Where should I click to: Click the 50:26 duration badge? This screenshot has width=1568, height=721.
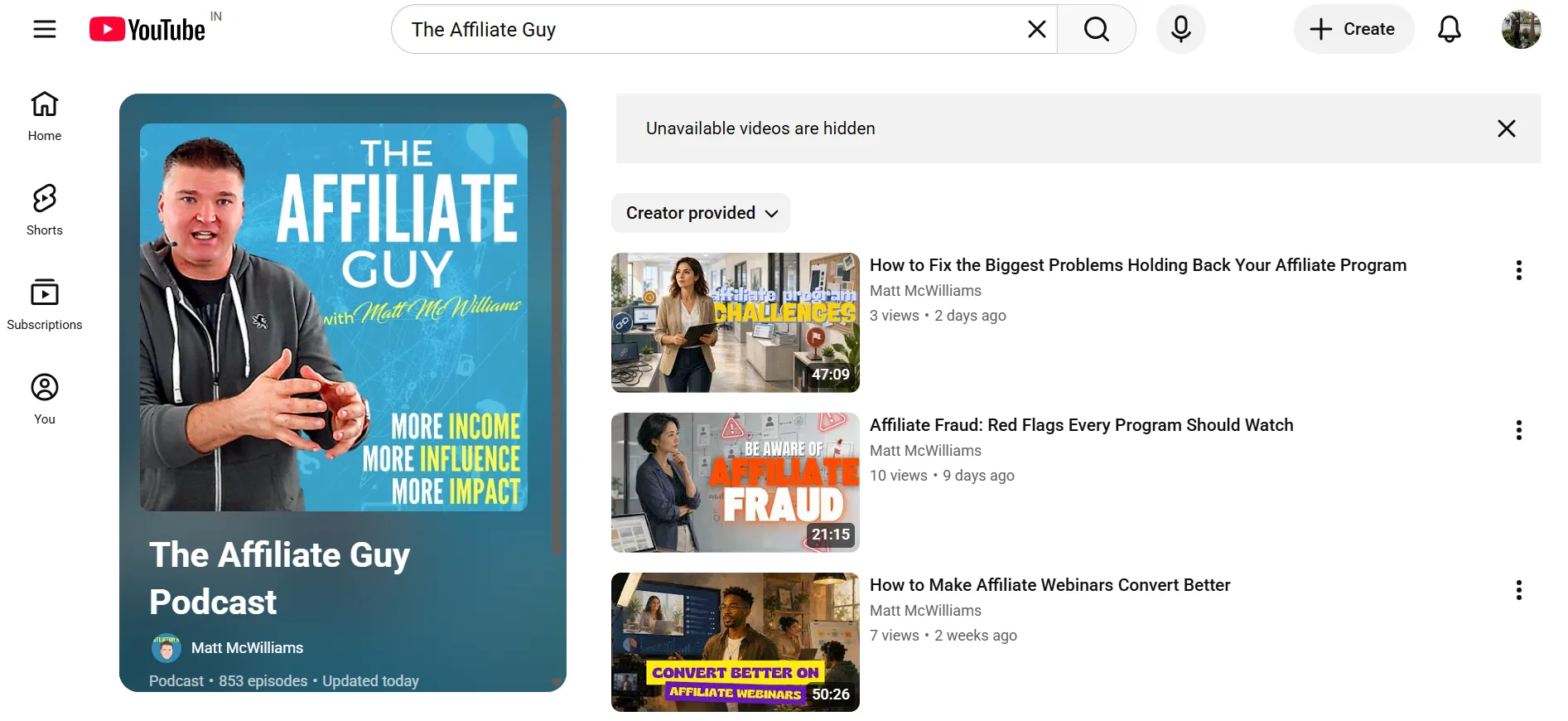coord(831,694)
